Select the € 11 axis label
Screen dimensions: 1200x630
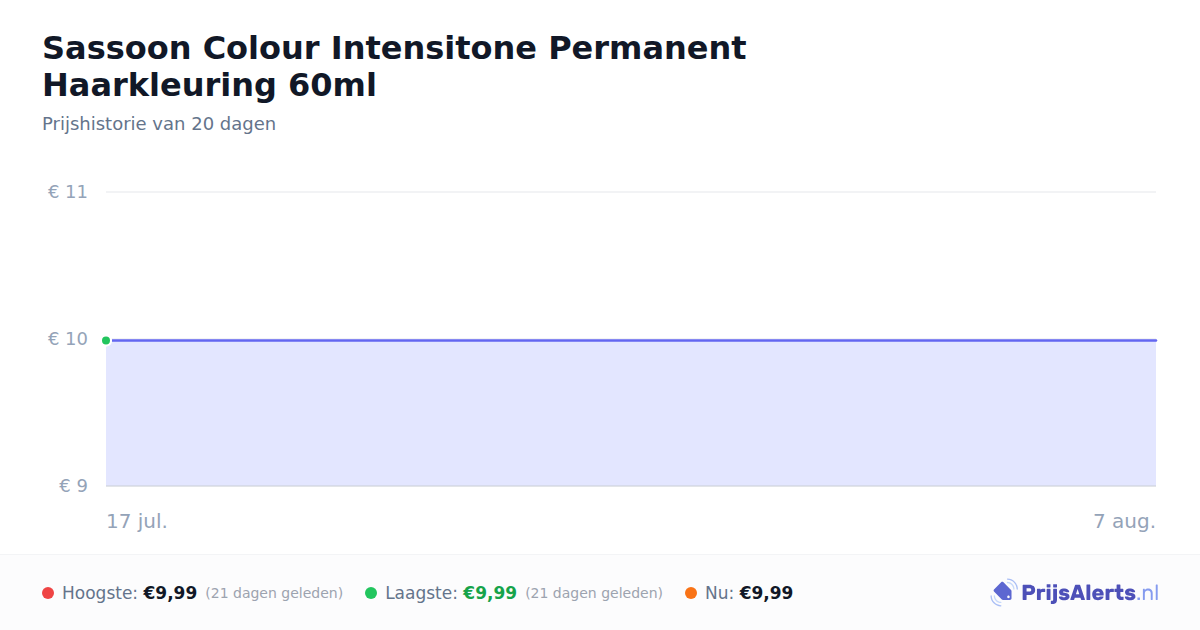pyautogui.click(x=68, y=192)
